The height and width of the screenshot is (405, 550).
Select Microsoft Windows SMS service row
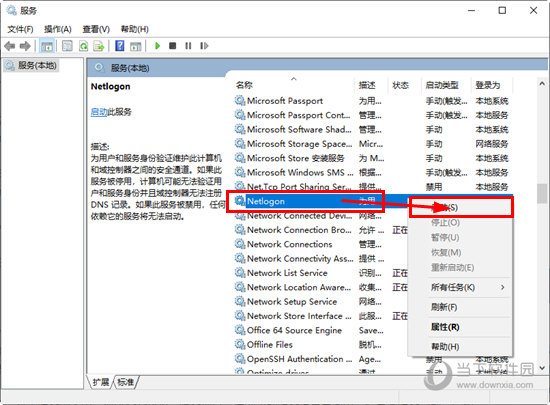tap(373, 173)
